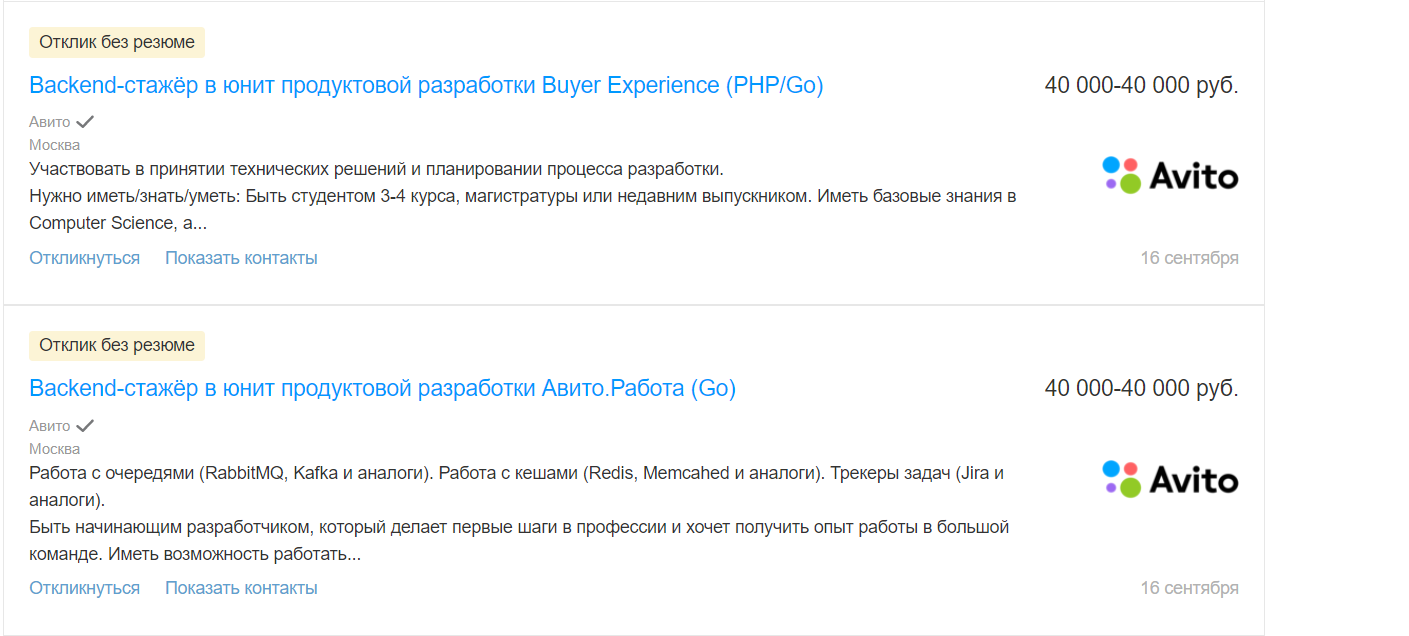The image size is (1409, 636).
Task: Click the salary of the Авито.Работа (Go) vacancy
Action: coord(1141,389)
